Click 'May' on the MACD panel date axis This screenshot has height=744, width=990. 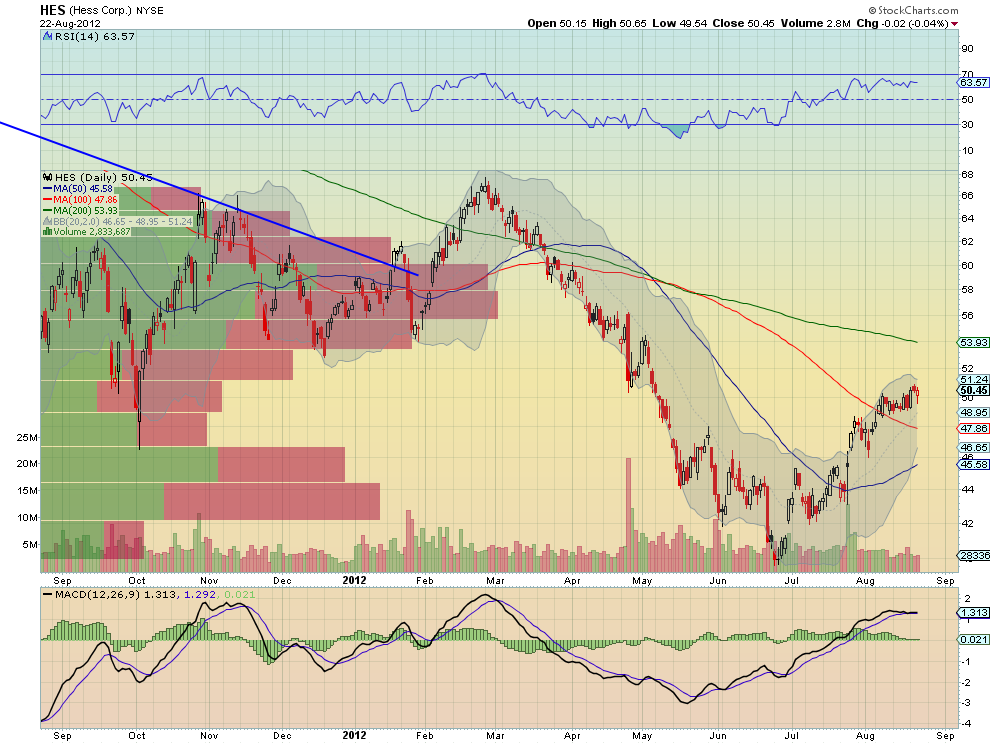coord(642,735)
